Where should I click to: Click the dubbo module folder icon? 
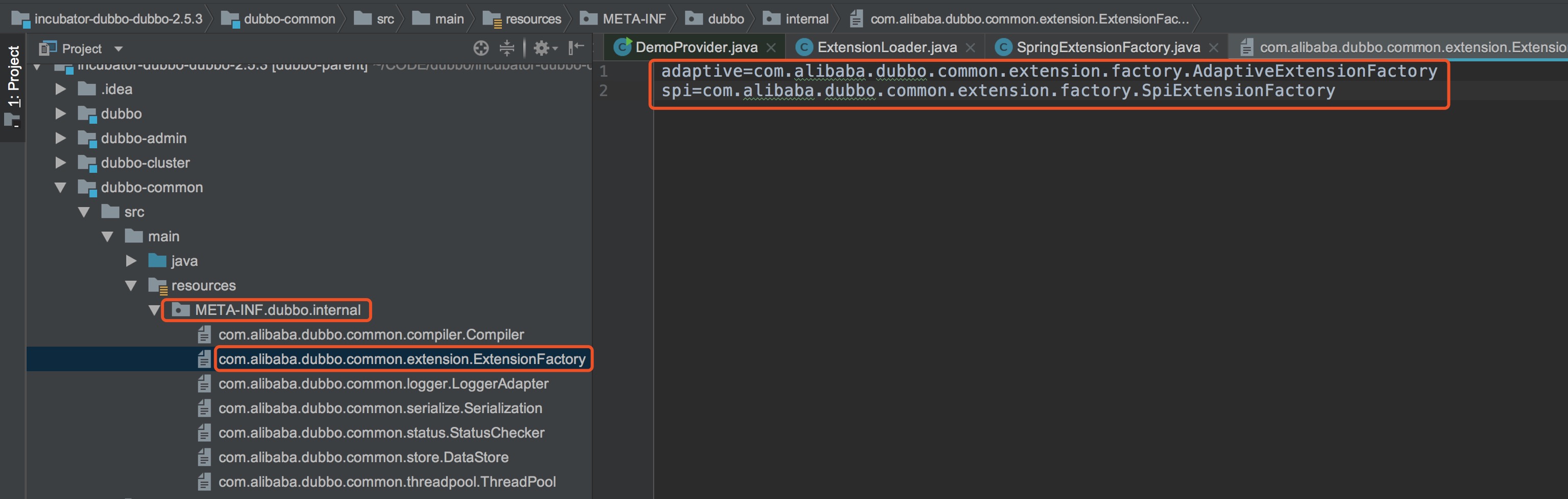click(x=87, y=114)
